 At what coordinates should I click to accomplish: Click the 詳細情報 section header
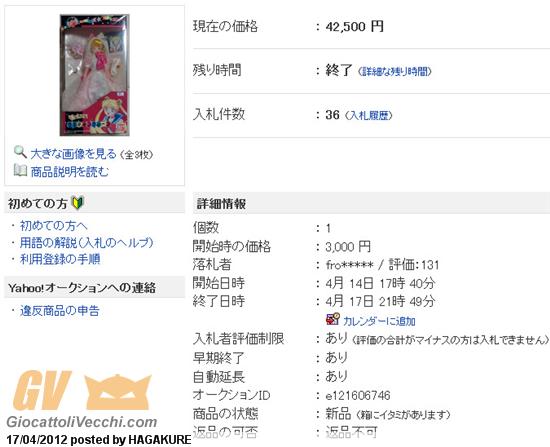[x=221, y=204]
